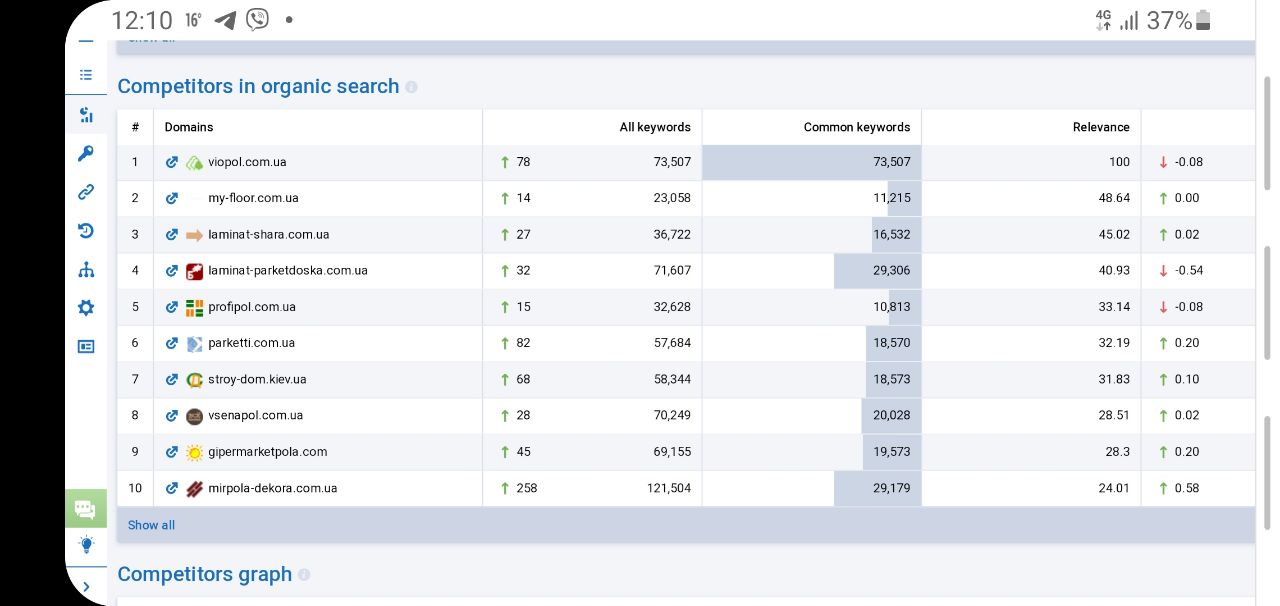Open viopol.com.ua external link icon
Screen dimensions: 1280x606
(x=172, y=162)
